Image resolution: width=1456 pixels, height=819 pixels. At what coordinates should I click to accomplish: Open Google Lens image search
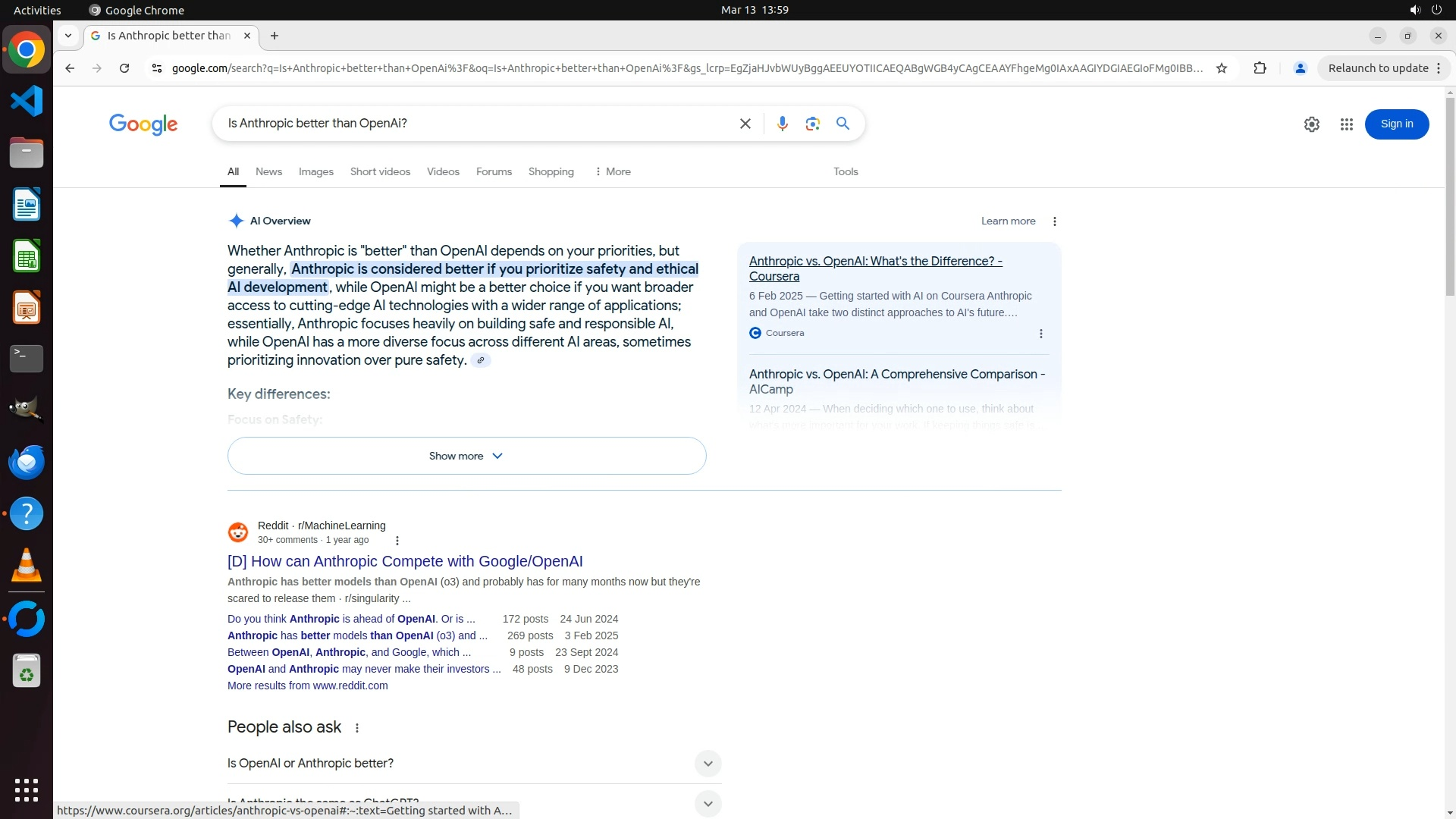[812, 124]
